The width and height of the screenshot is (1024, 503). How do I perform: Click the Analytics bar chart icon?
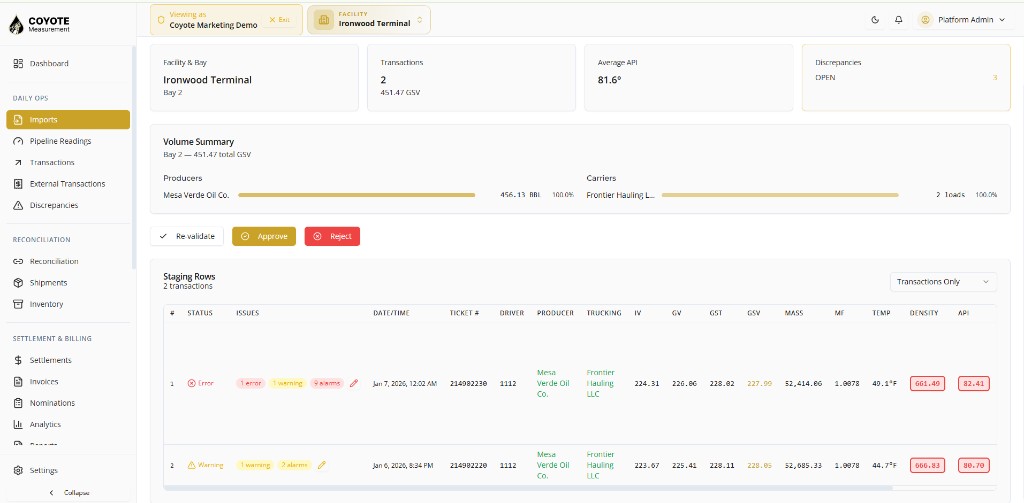click(18, 425)
